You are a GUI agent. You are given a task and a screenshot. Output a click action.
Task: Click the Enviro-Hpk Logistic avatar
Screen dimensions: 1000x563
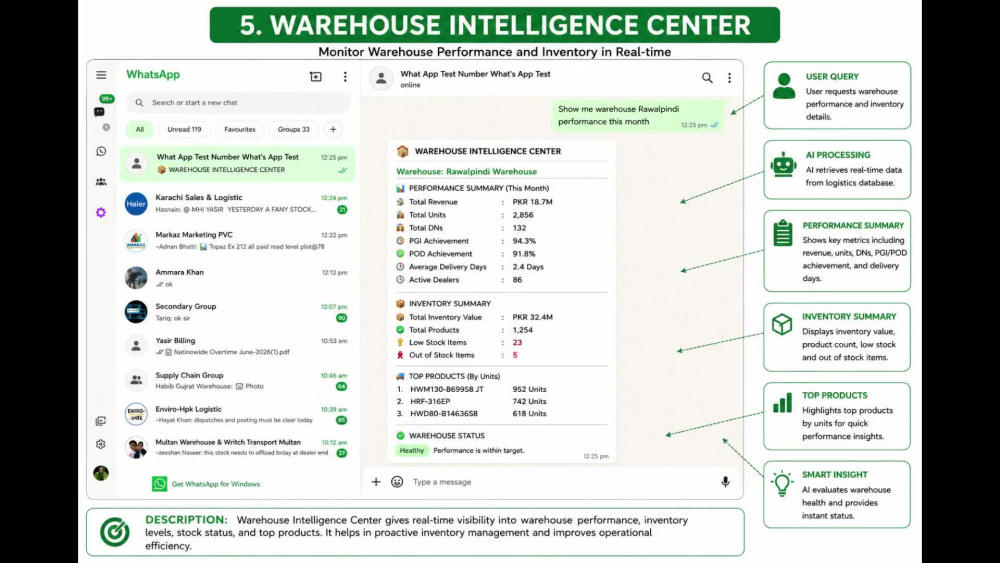(136, 414)
